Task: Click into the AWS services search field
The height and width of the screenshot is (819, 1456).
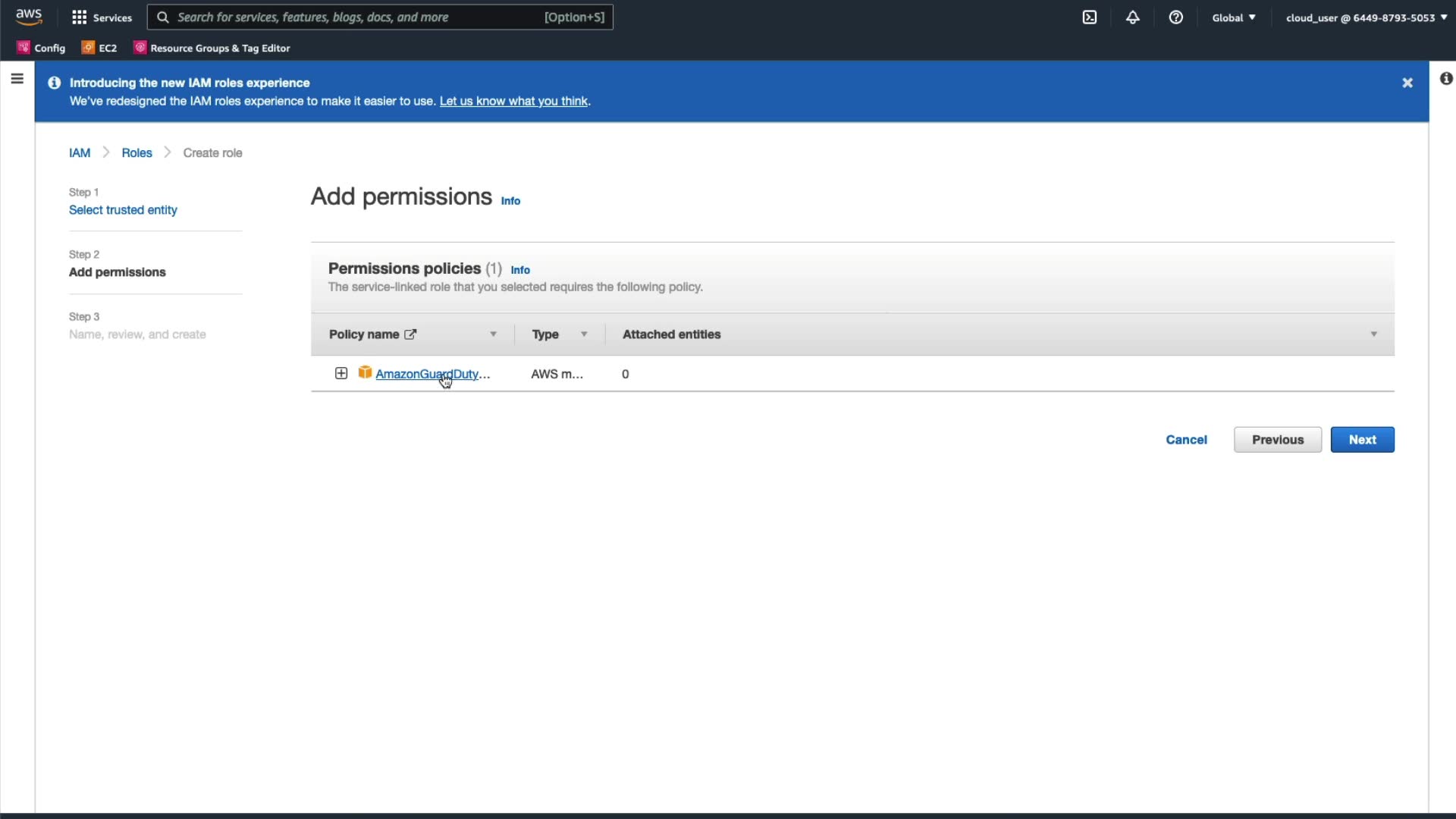Action: [x=356, y=17]
